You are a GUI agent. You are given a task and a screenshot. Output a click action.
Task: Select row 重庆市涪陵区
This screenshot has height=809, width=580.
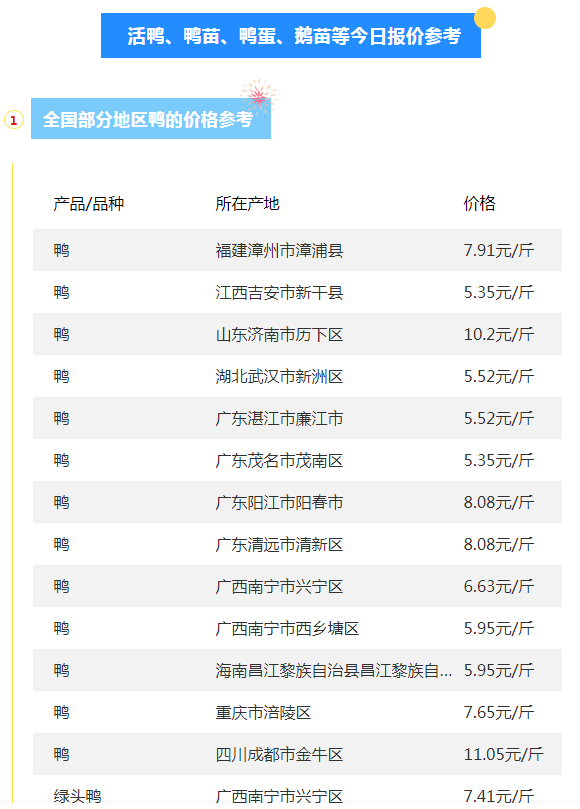point(297,712)
